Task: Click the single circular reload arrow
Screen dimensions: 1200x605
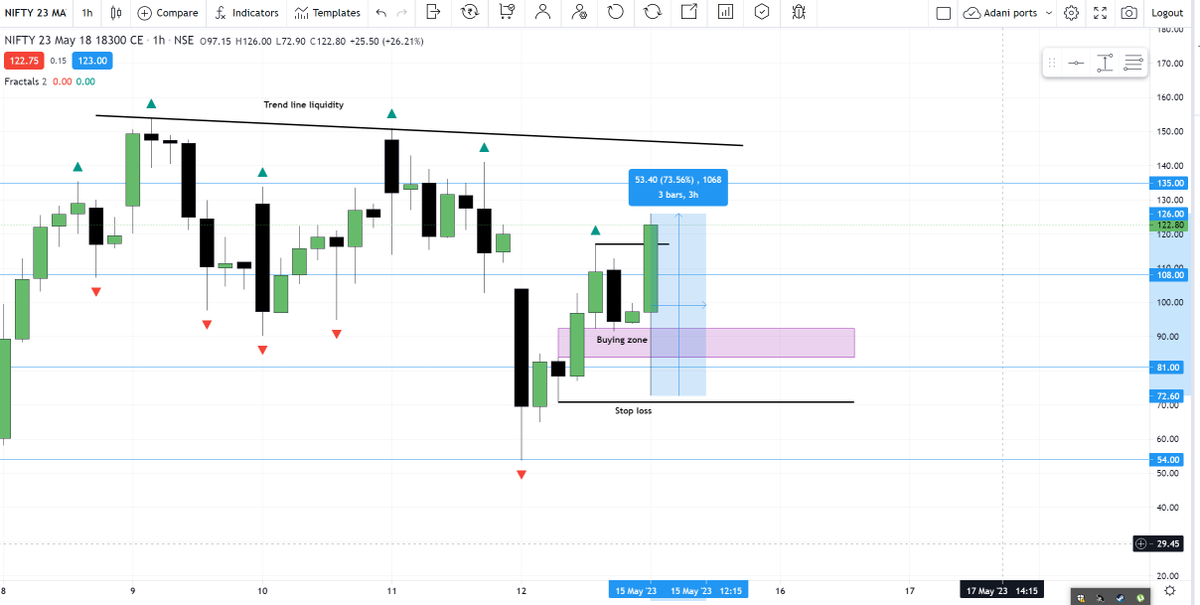Action: (615, 13)
